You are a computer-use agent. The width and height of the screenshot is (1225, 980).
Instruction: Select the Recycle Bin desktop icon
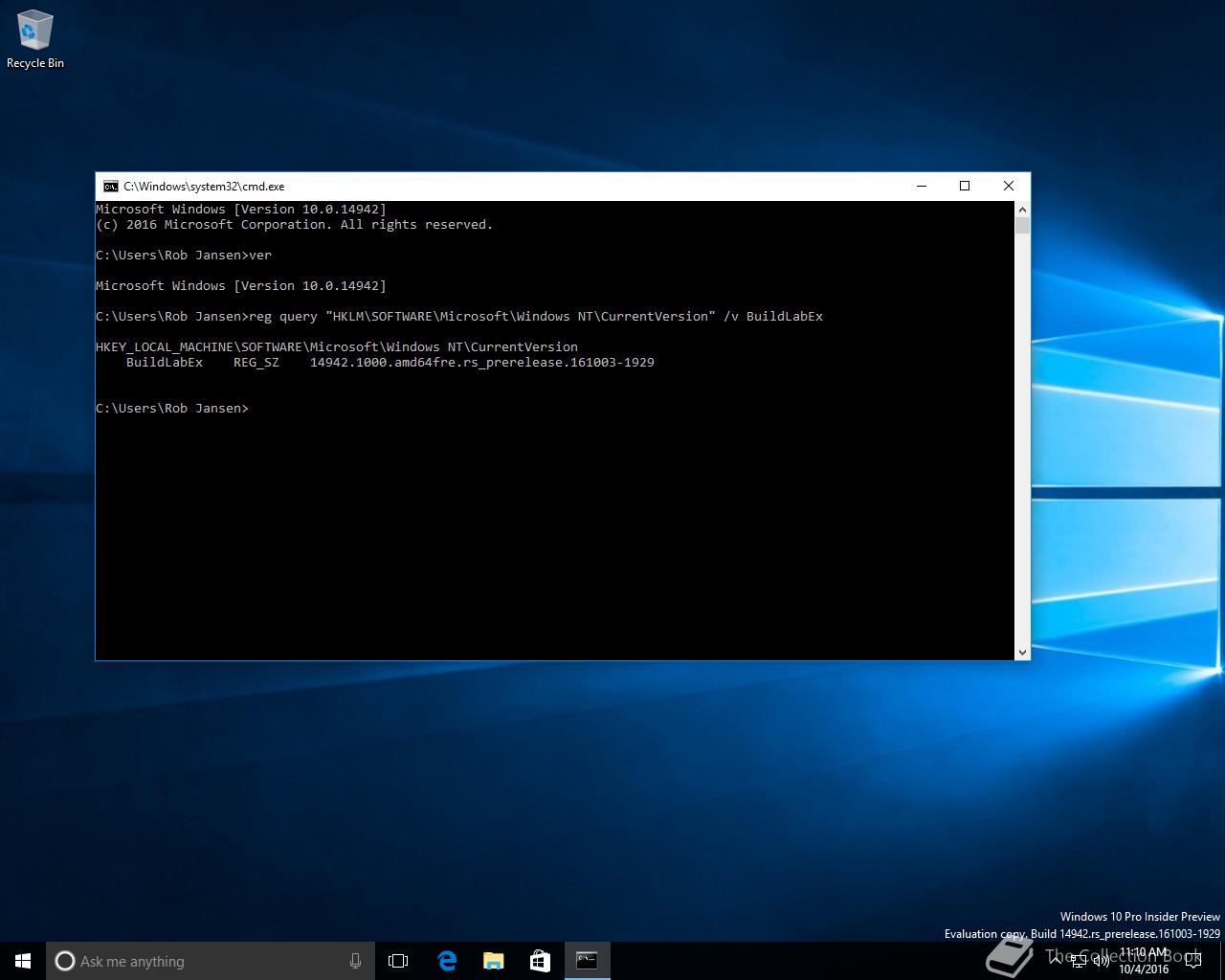tap(35, 40)
